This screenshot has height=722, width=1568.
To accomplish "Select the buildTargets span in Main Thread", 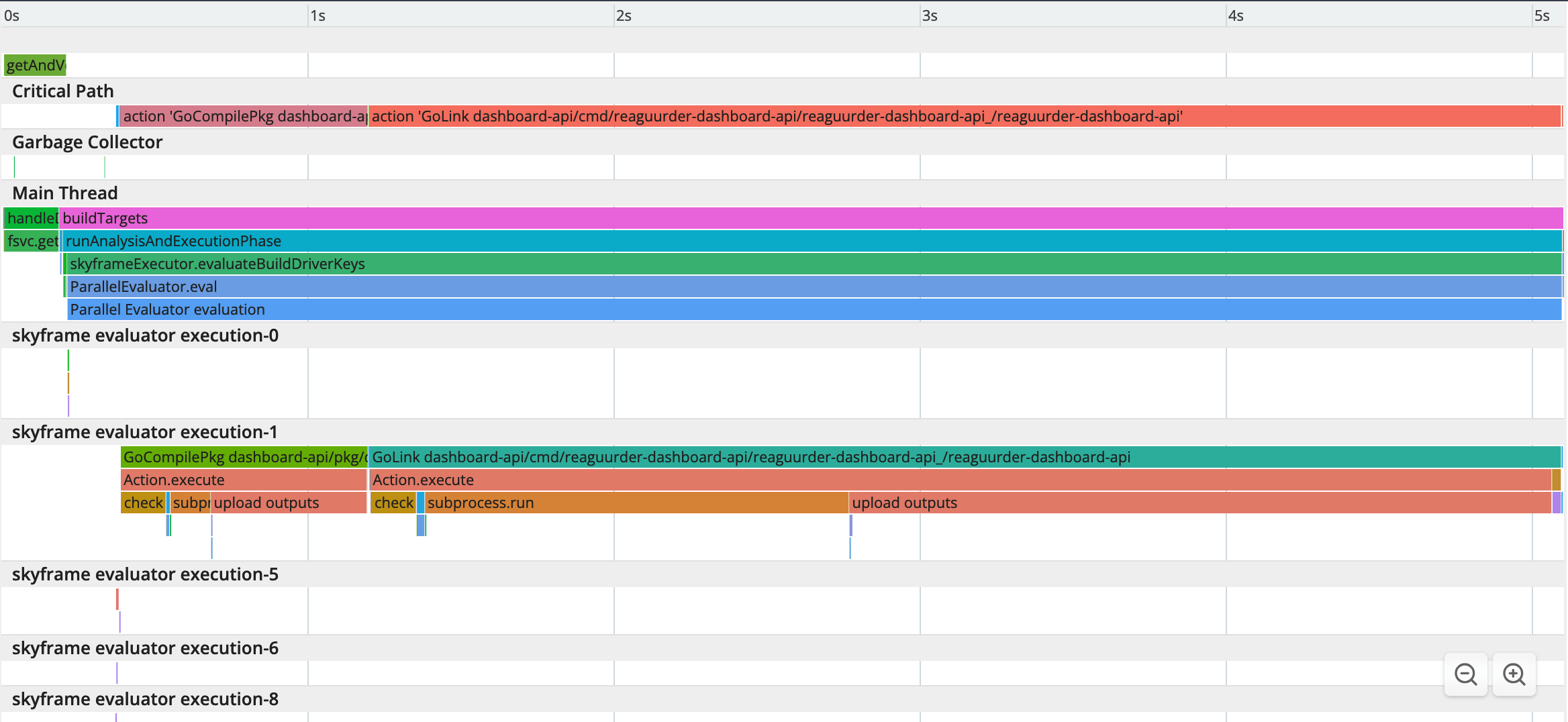I will tap(812, 218).
